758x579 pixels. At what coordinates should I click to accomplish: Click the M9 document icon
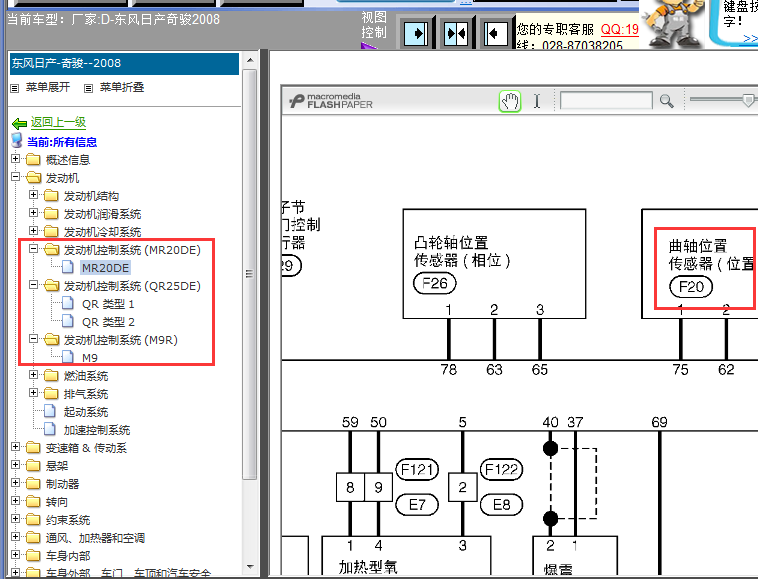pyautogui.click(x=68, y=357)
